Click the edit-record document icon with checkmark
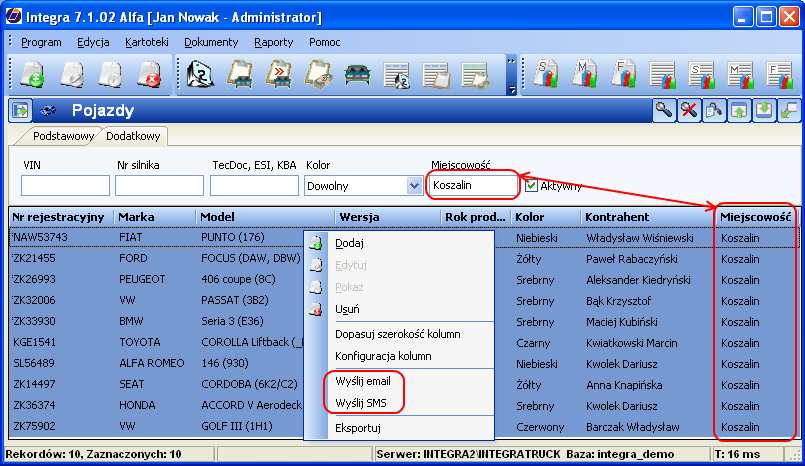Screen dimensions: 805x466 coord(72,75)
